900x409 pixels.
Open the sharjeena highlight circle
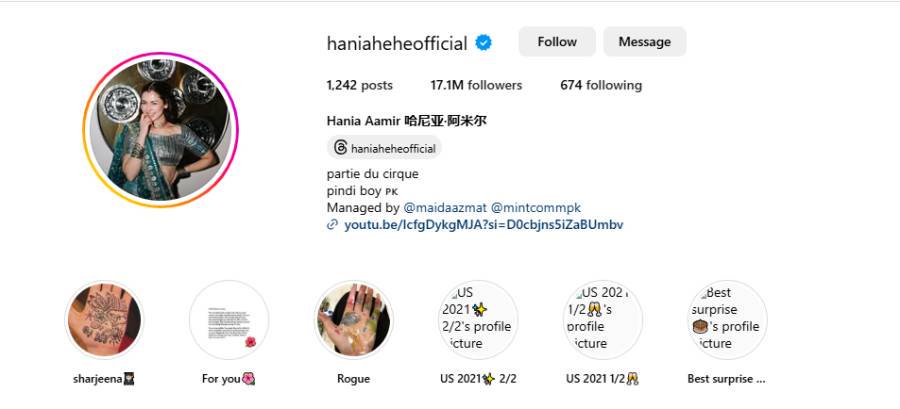click(x=104, y=320)
